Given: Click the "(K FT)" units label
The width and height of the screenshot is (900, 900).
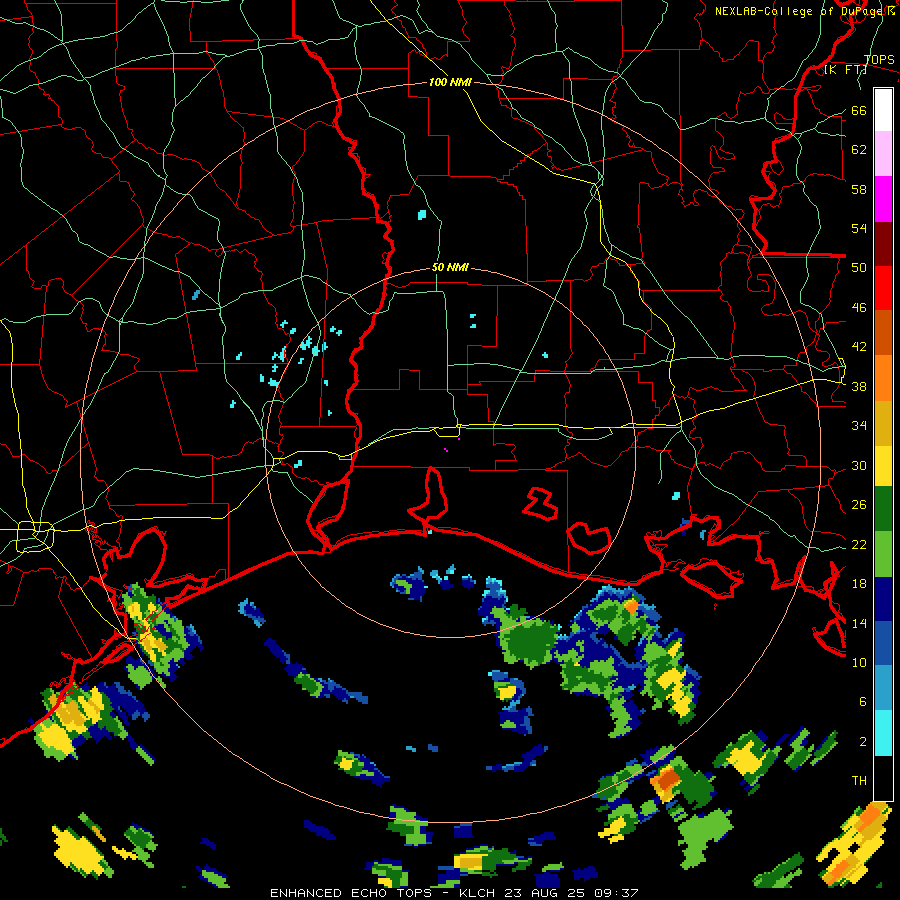Looking at the screenshot, I should (x=845, y=70).
